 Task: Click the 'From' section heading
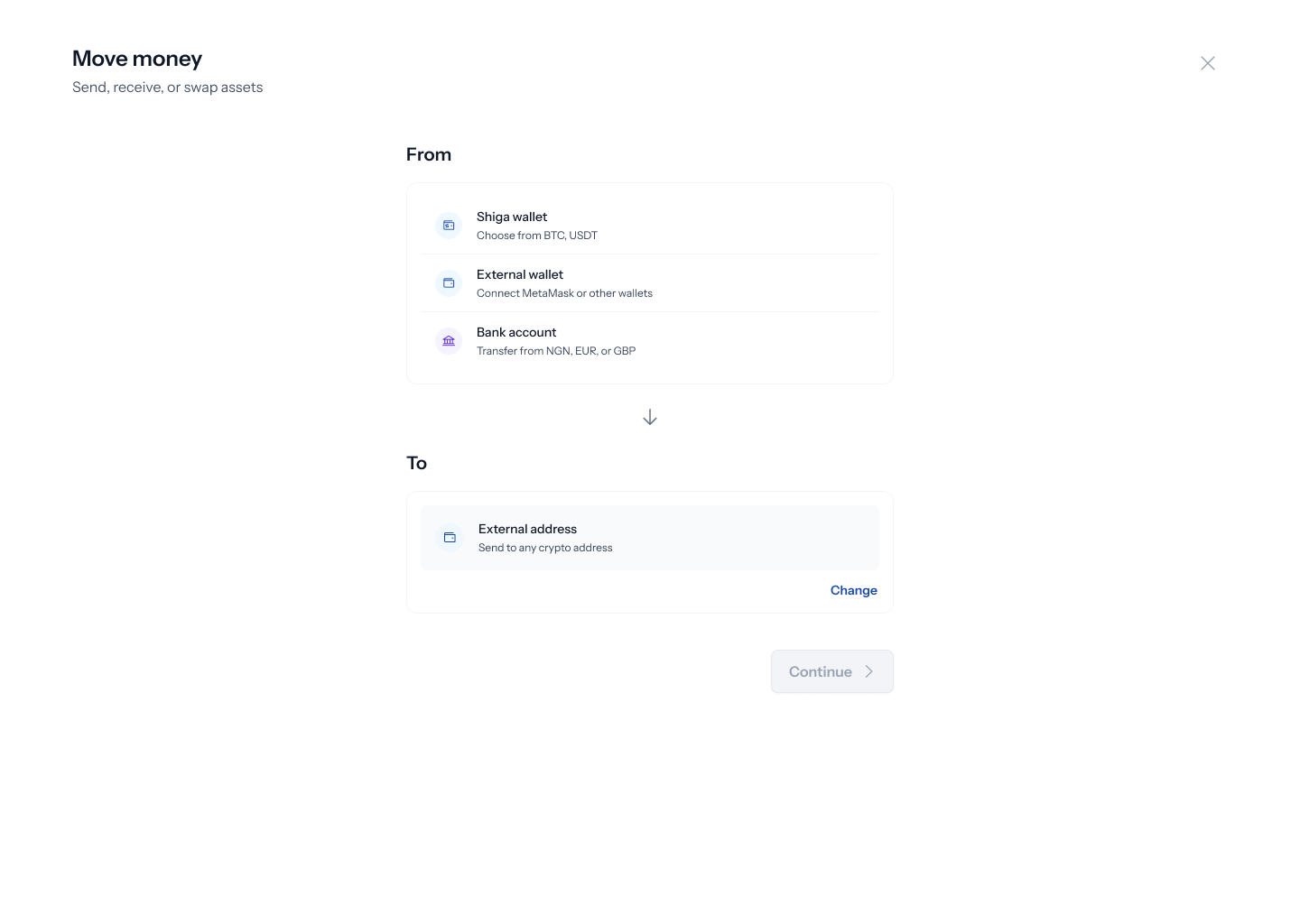pyautogui.click(x=429, y=154)
